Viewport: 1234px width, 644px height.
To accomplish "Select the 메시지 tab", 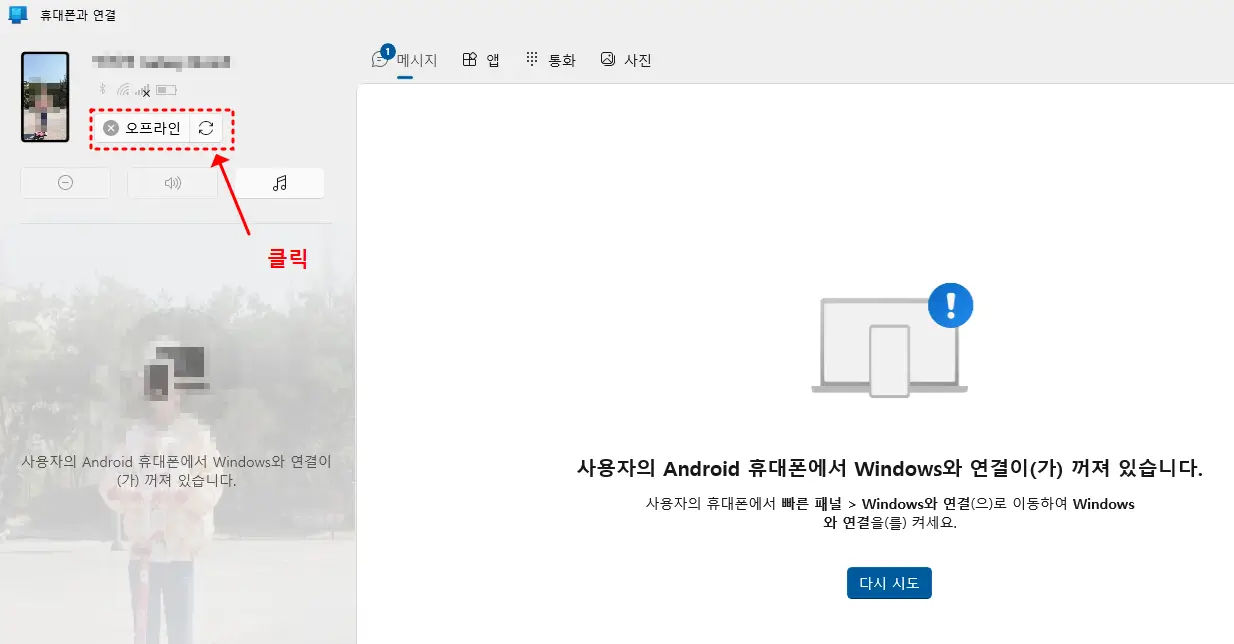I will pyautogui.click(x=410, y=59).
